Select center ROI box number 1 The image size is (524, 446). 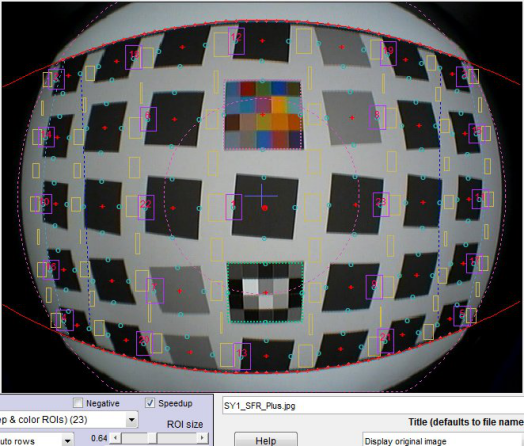click(234, 207)
